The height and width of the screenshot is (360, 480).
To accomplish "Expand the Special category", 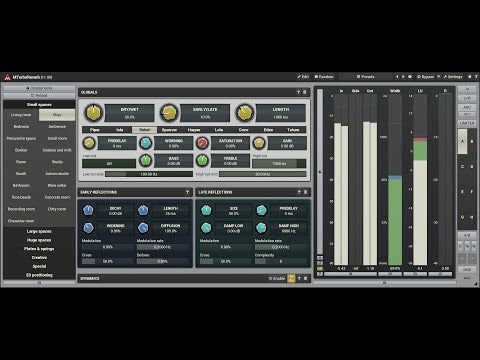I will point(39,266).
